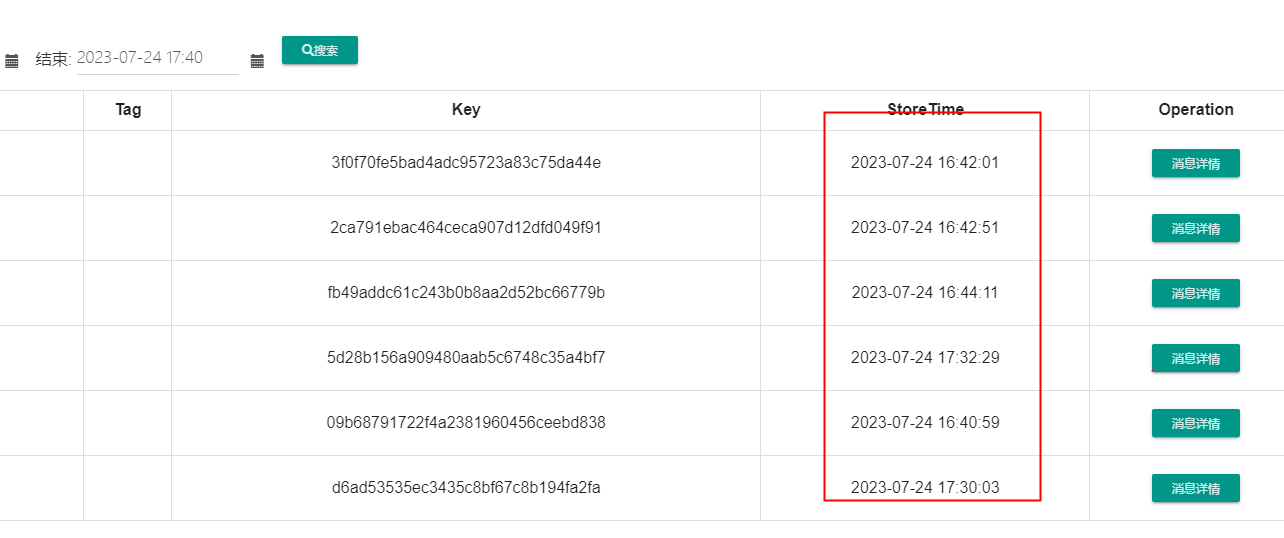Click the Tag column header

128,110
